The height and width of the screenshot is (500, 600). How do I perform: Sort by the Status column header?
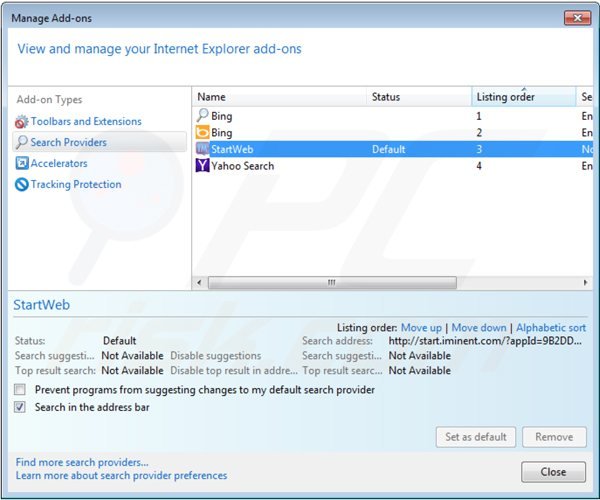pos(419,97)
